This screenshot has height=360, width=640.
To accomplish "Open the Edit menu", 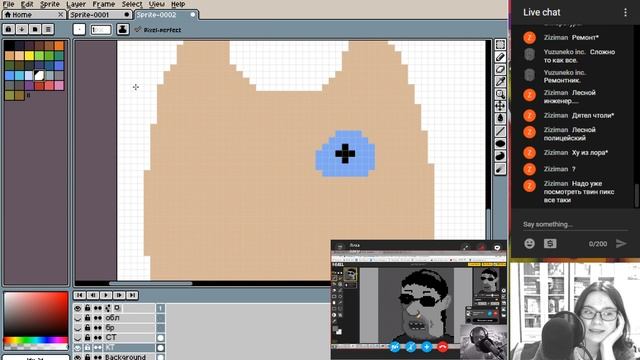I will [x=27, y=4].
